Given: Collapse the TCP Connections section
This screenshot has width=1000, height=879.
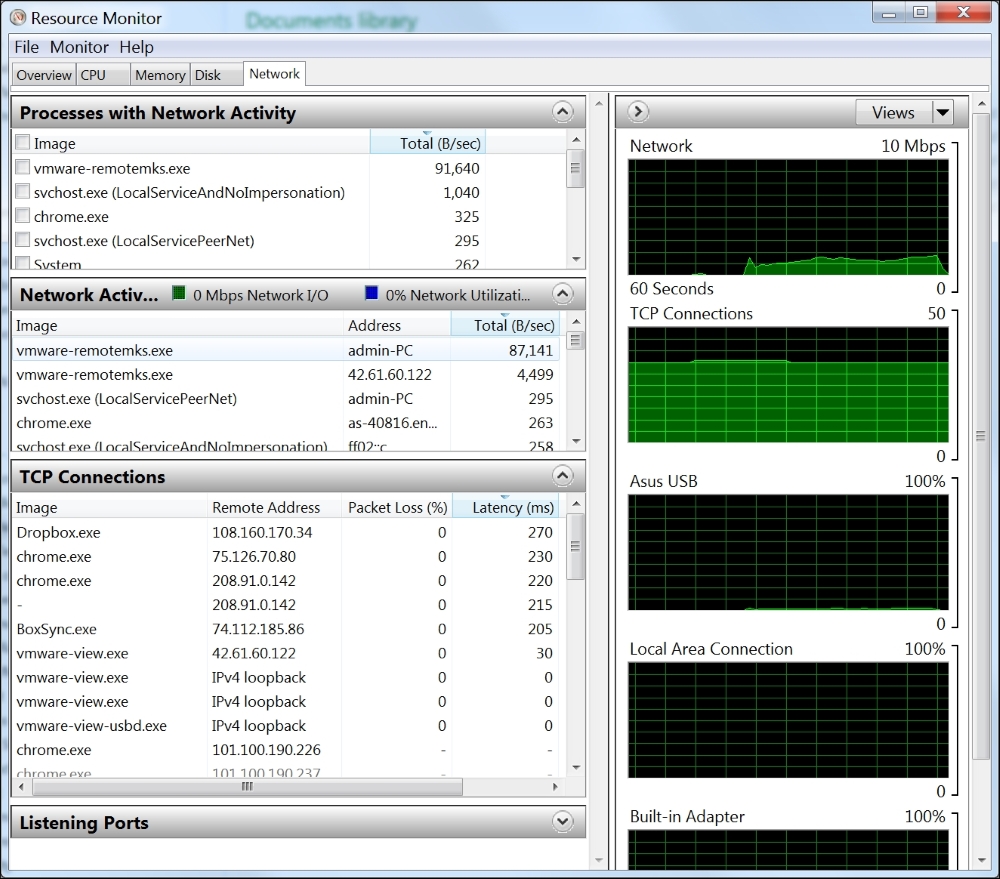Looking at the screenshot, I should [562, 476].
